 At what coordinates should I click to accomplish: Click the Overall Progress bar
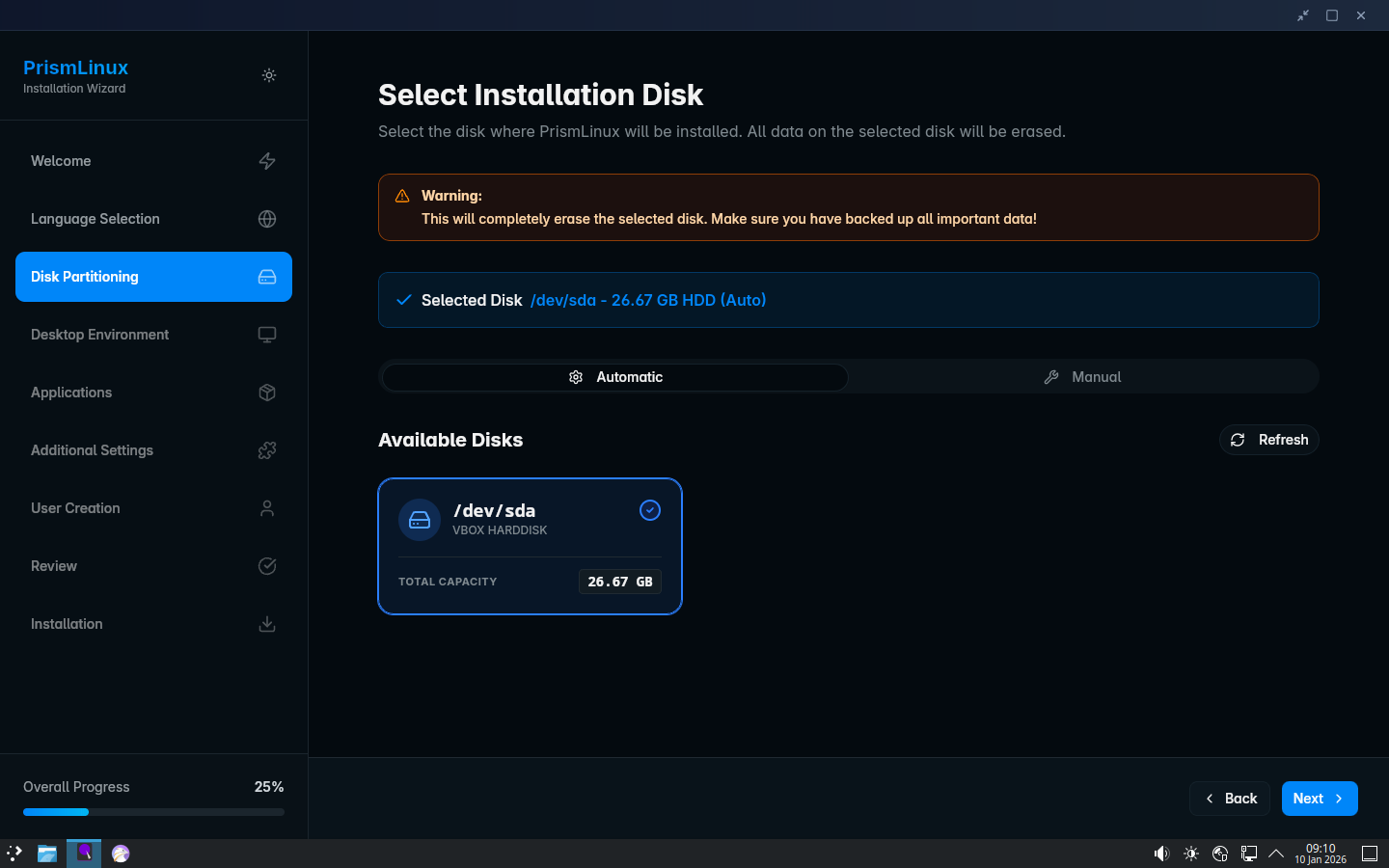(153, 812)
